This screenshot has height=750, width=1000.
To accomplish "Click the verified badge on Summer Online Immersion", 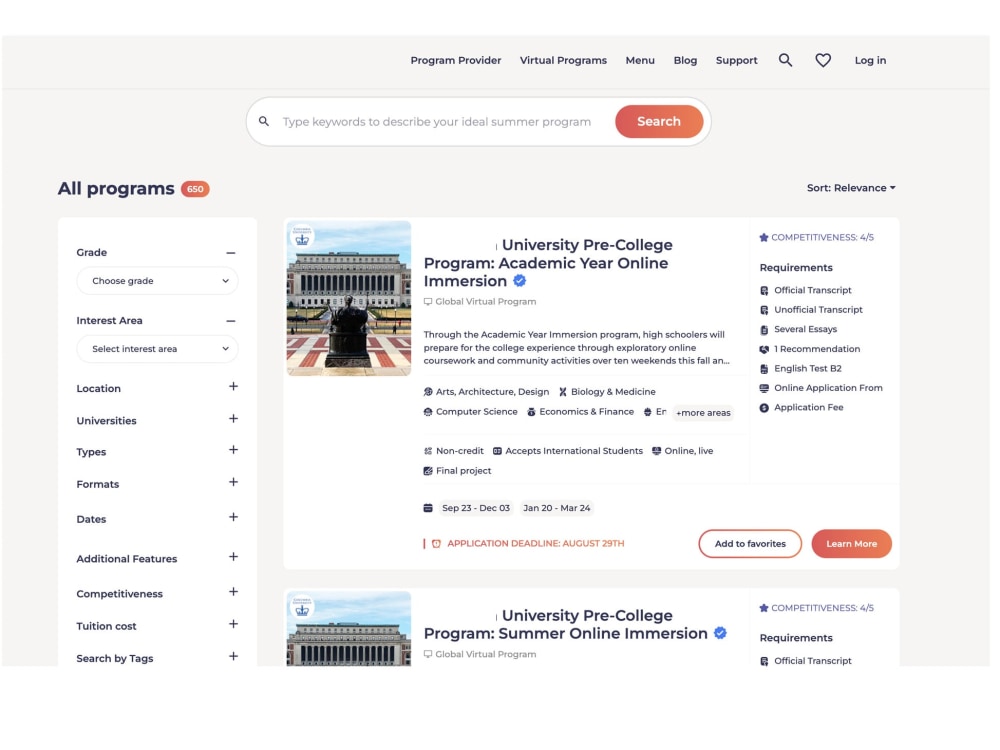I will 720,633.
